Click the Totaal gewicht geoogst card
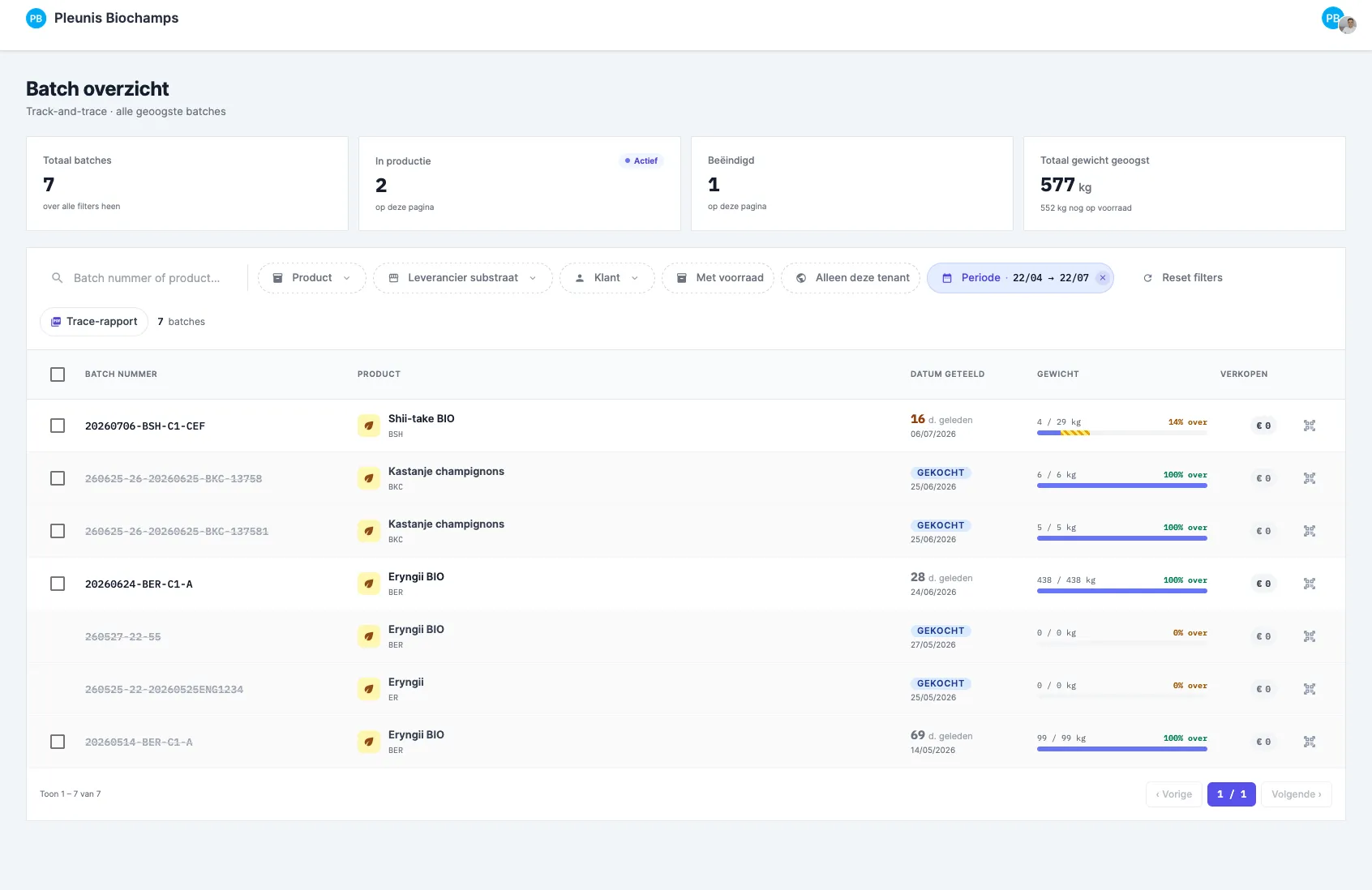Screen dimensions: 1372x890 (x=1185, y=184)
